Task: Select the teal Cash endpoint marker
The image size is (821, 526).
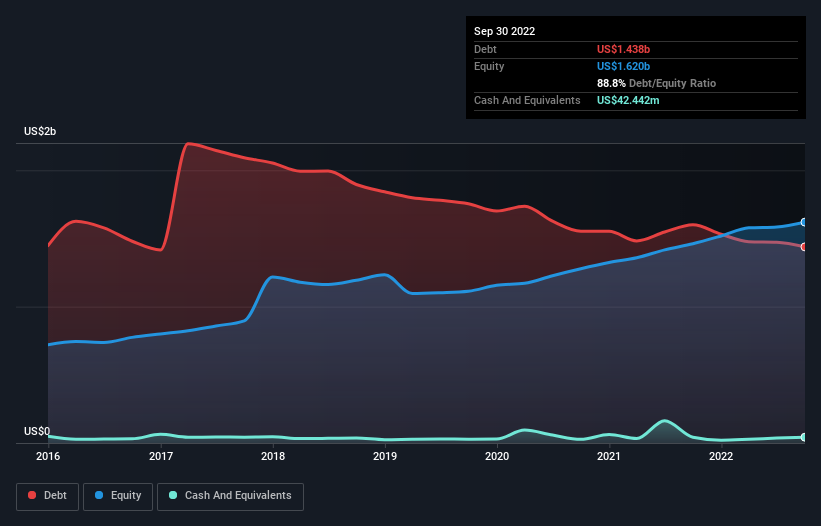Action: pyautogui.click(x=804, y=437)
